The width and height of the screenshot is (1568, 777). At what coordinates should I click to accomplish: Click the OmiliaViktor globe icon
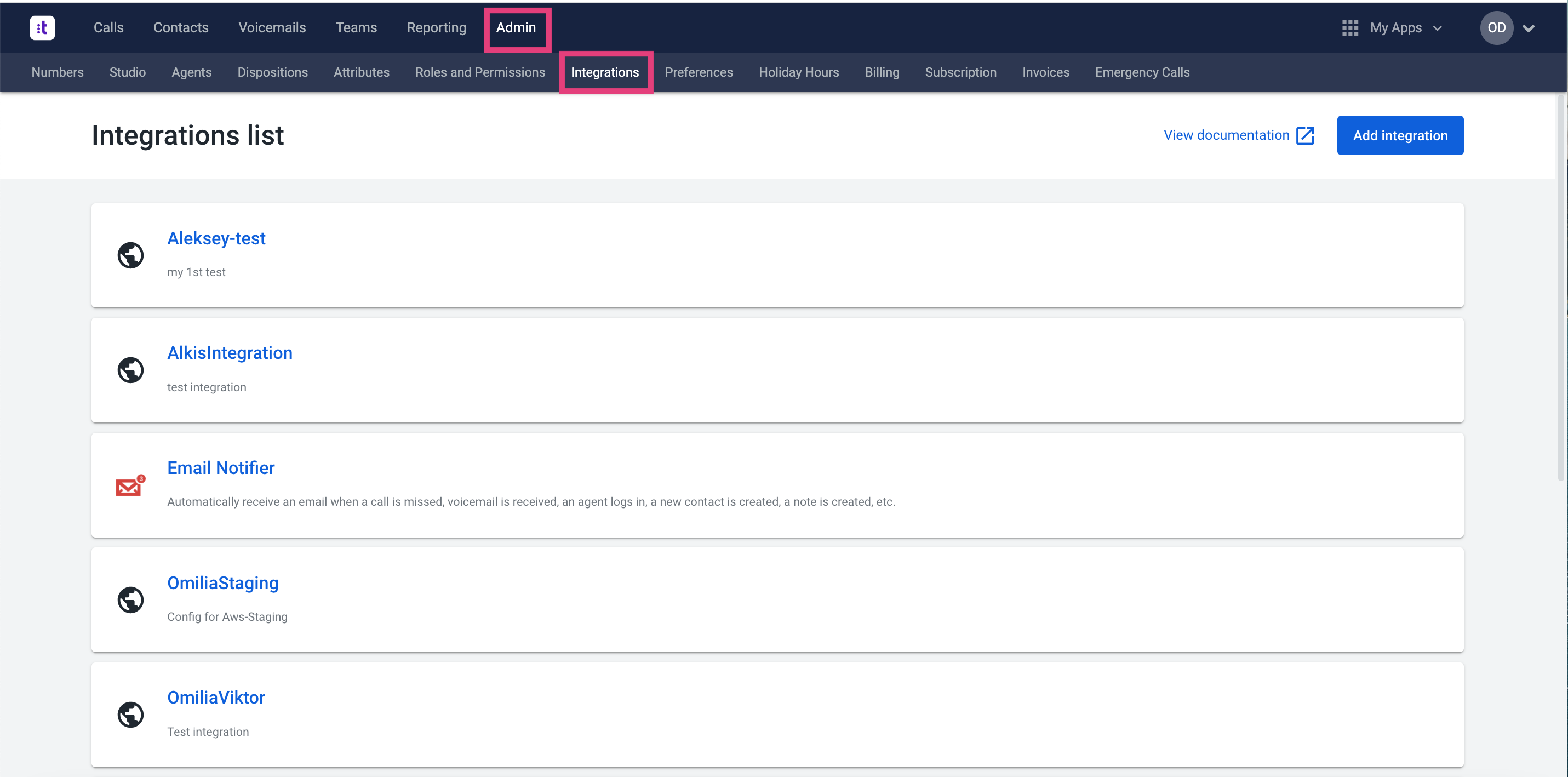130,715
